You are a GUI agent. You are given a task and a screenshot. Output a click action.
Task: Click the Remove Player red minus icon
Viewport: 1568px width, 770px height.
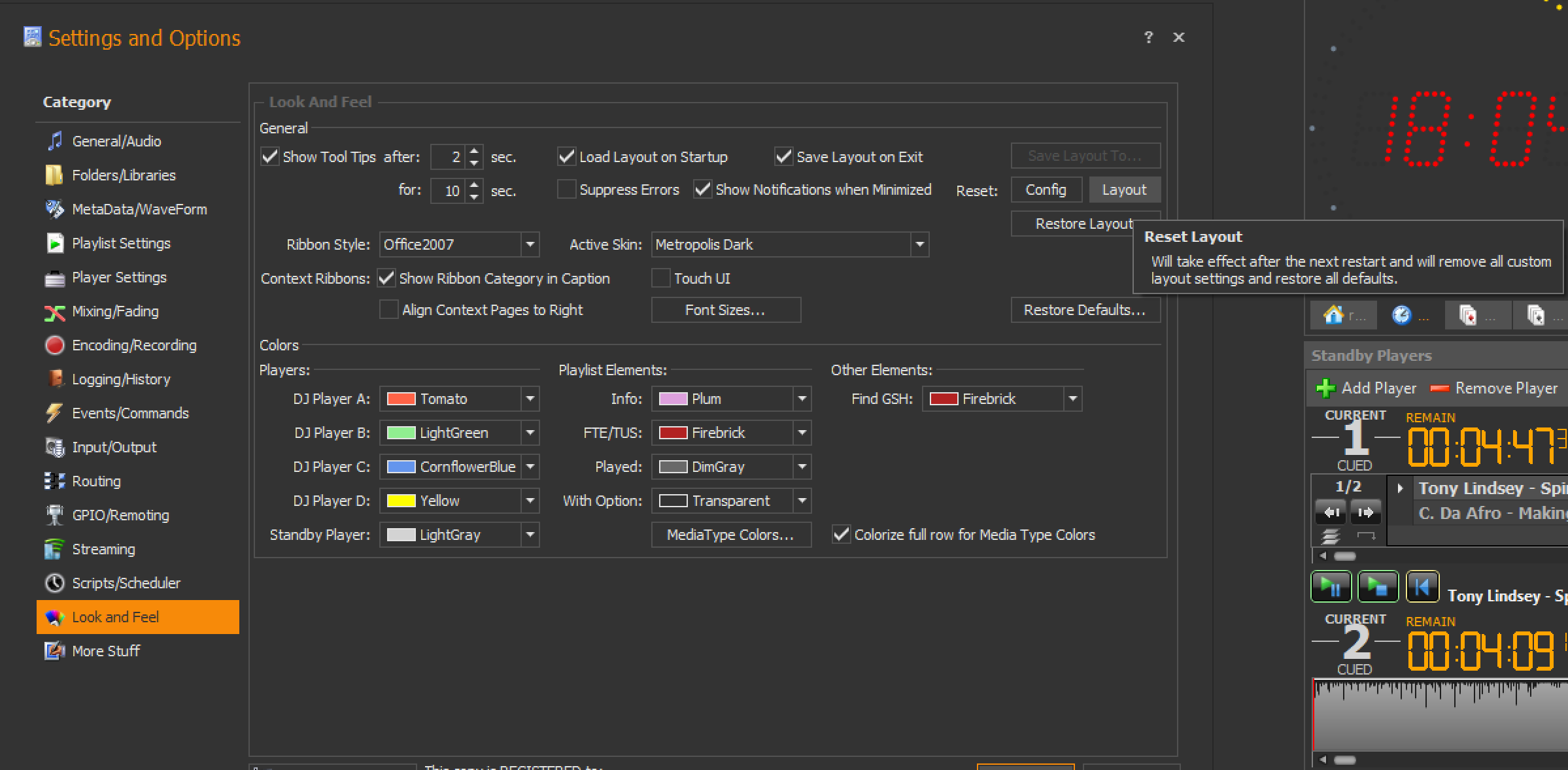click(x=1440, y=388)
